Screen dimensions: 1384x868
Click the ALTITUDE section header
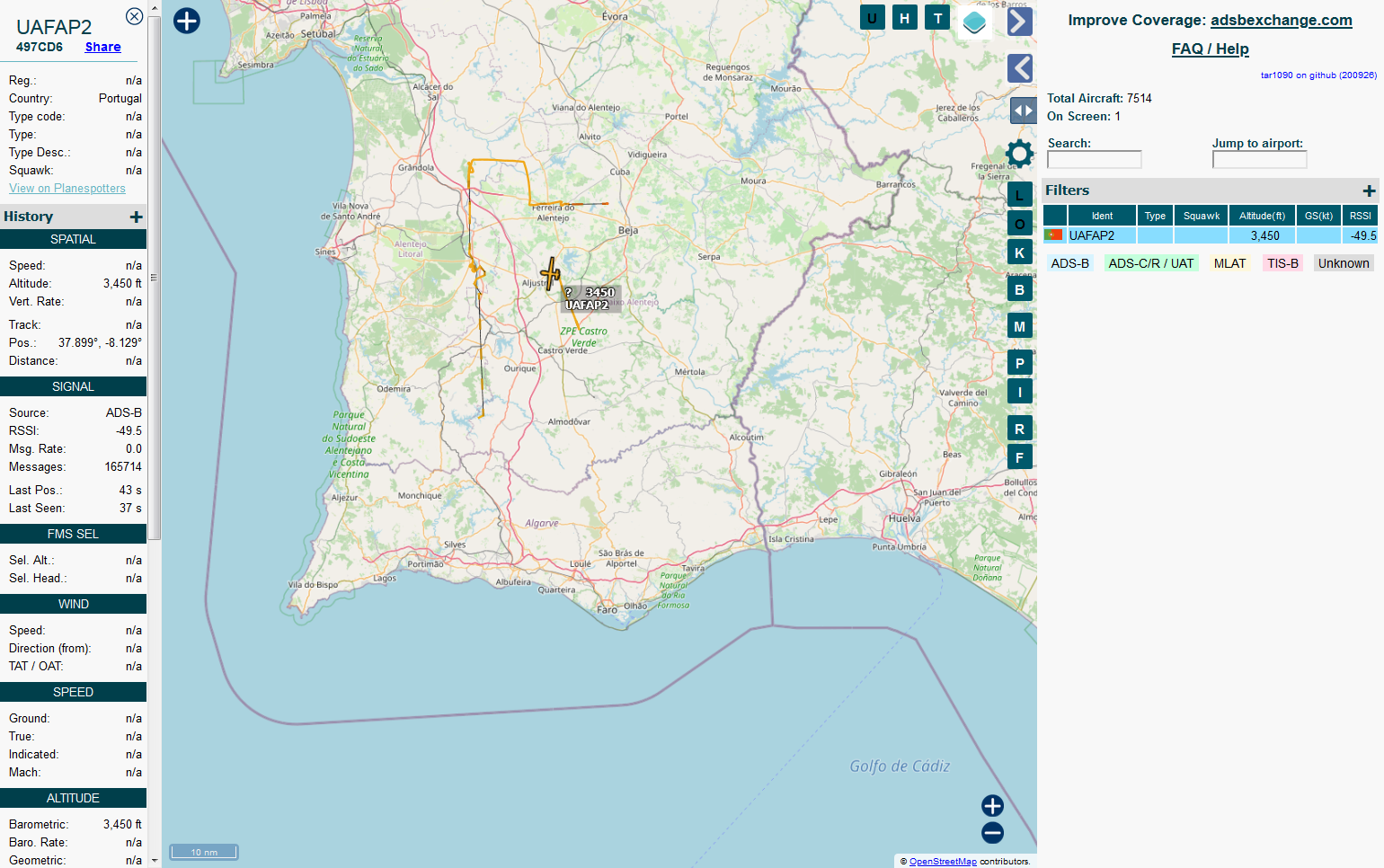pyautogui.click(x=73, y=798)
